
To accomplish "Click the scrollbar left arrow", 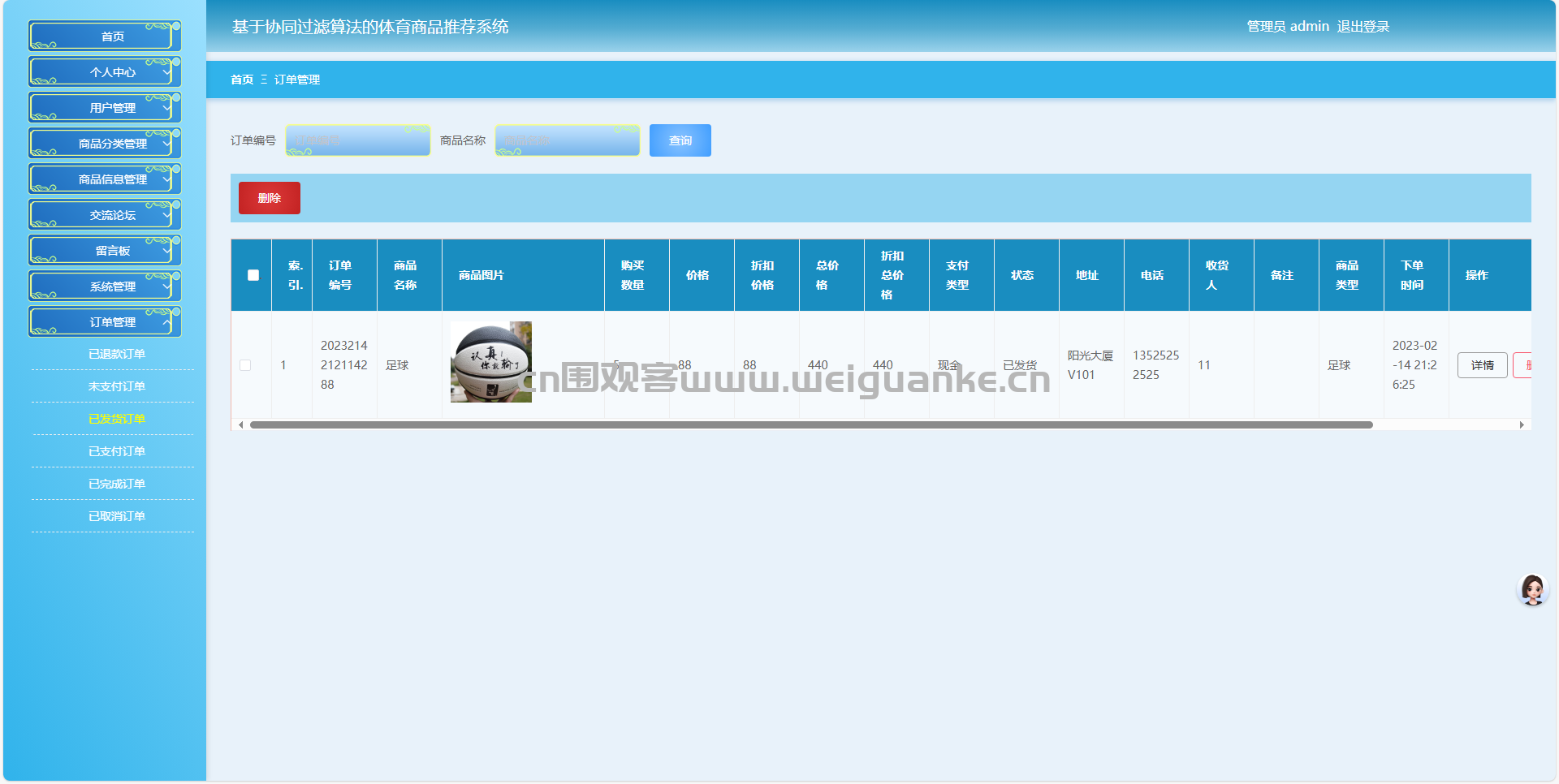I will pos(241,425).
